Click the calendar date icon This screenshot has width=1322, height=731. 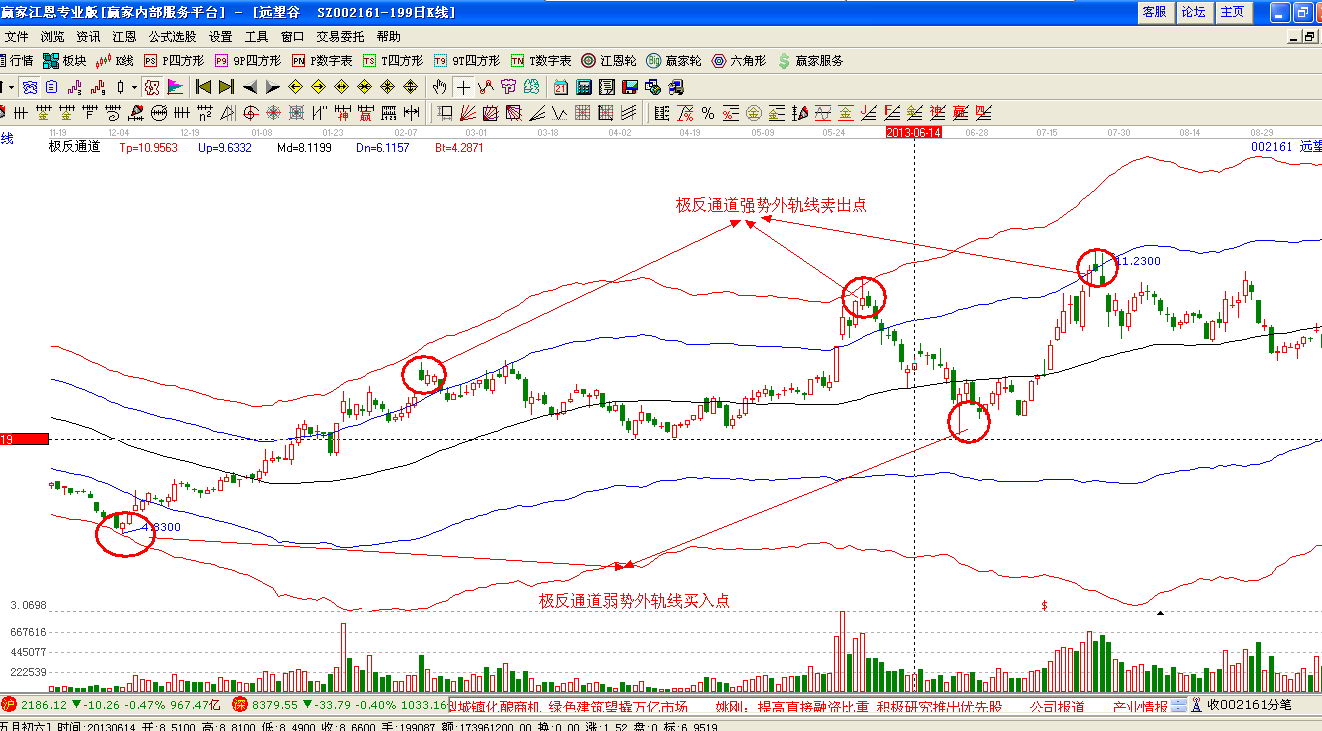point(561,87)
